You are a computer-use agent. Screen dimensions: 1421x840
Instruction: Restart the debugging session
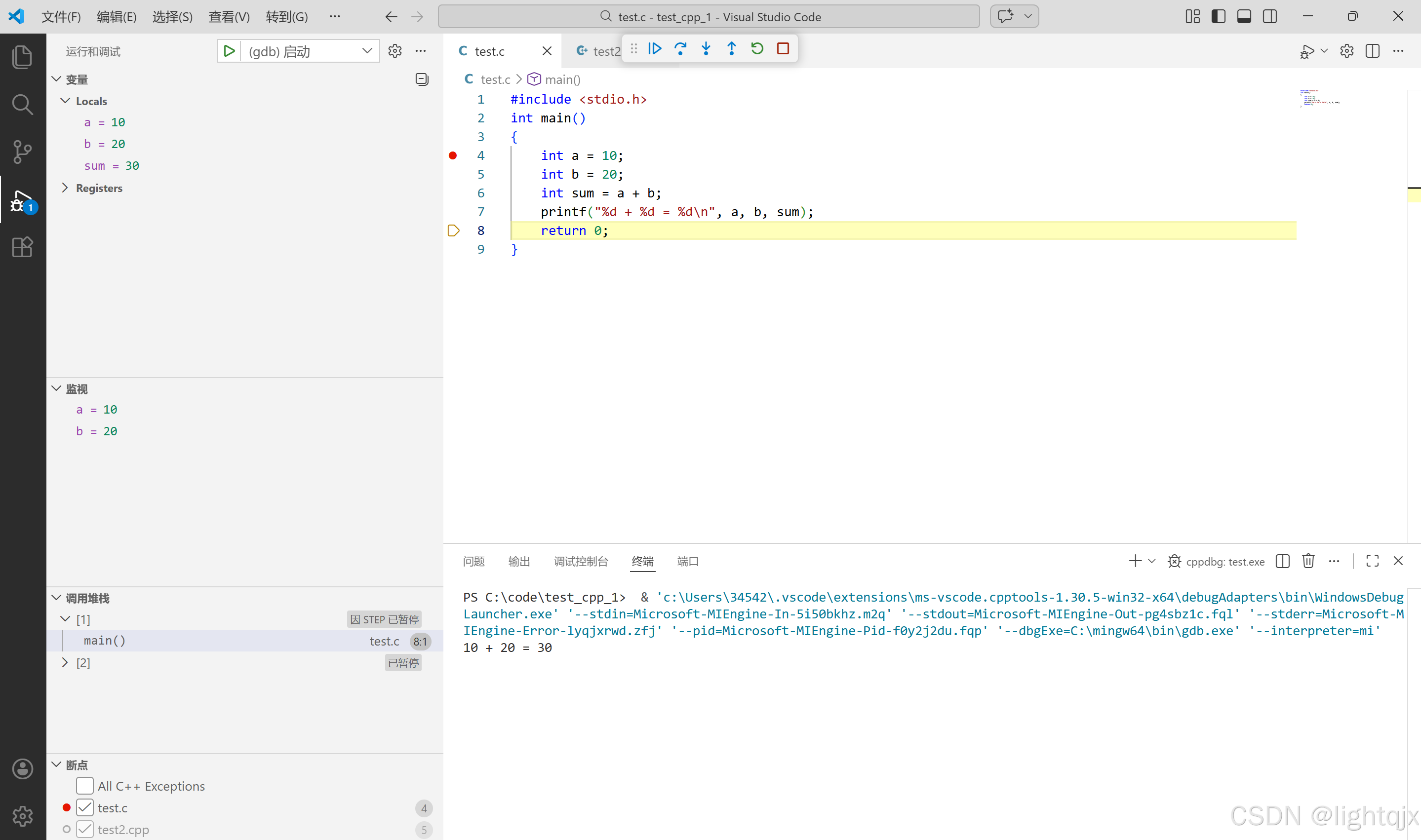[757, 49]
